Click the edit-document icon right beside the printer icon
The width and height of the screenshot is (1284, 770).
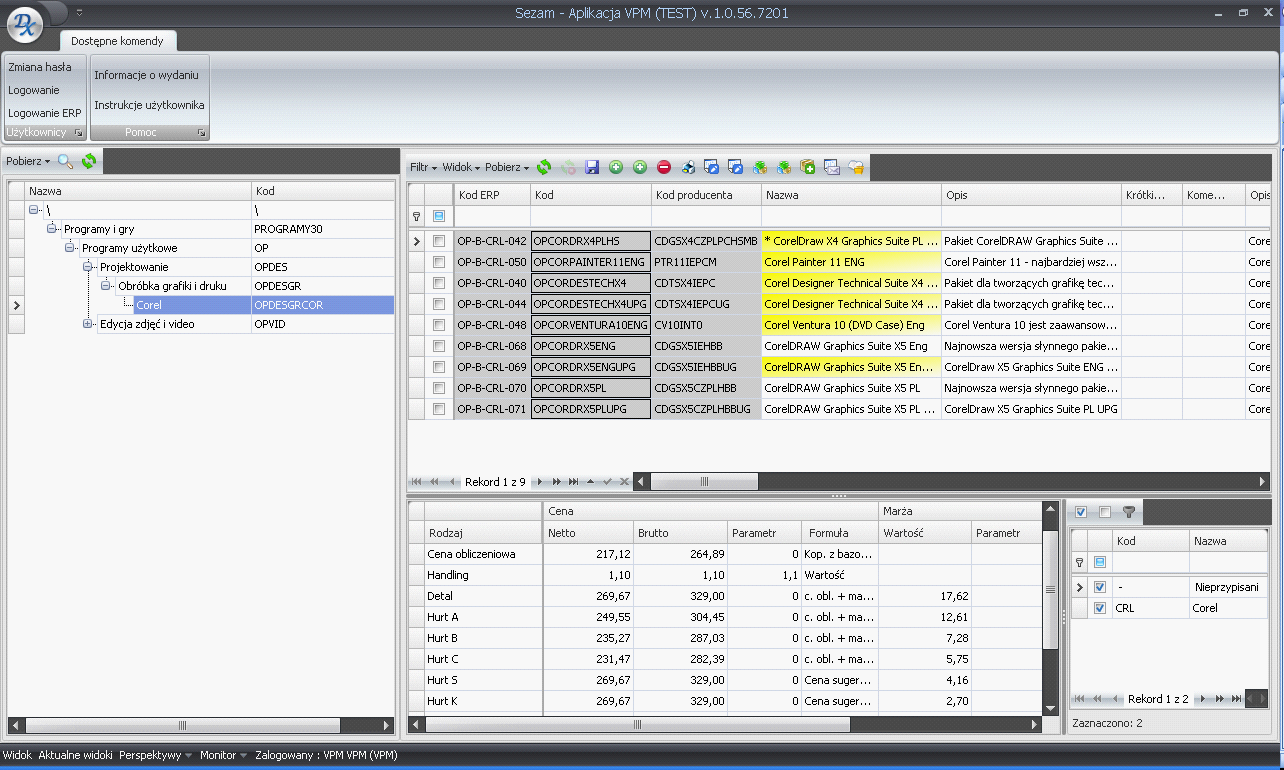712,168
